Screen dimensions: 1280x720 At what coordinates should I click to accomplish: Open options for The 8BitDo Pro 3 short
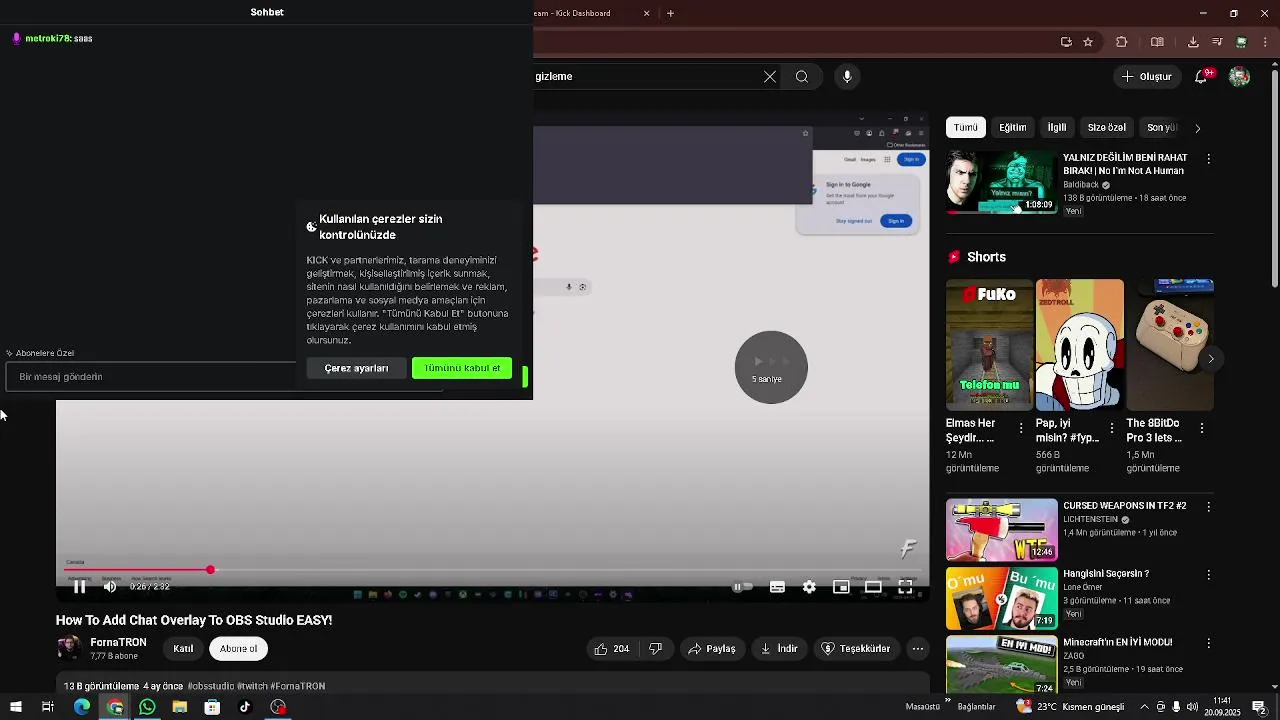pyautogui.click(x=1202, y=428)
